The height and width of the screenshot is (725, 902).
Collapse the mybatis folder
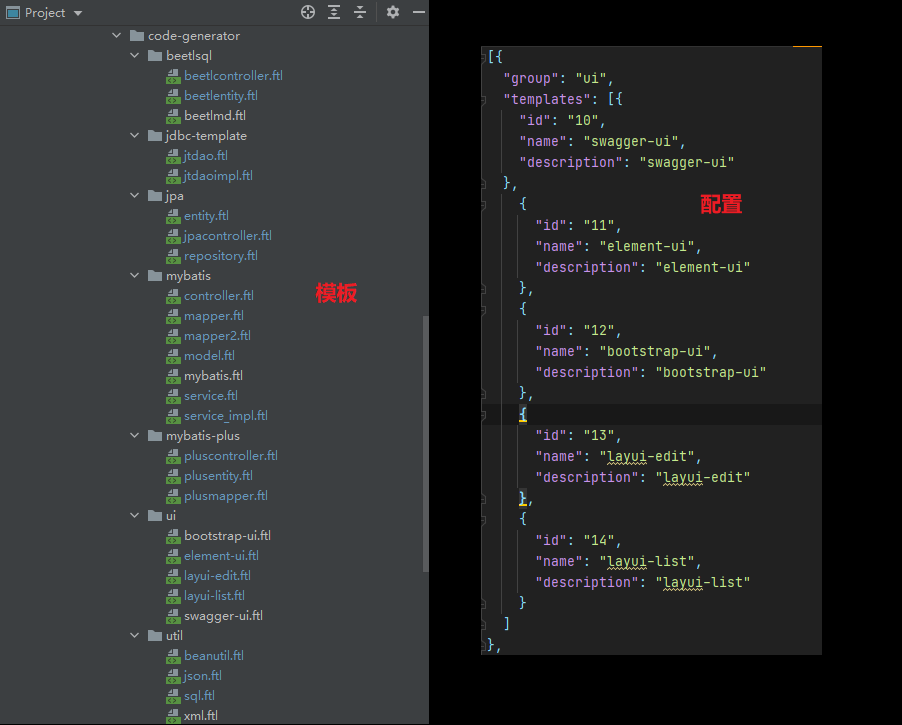coord(135,276)
